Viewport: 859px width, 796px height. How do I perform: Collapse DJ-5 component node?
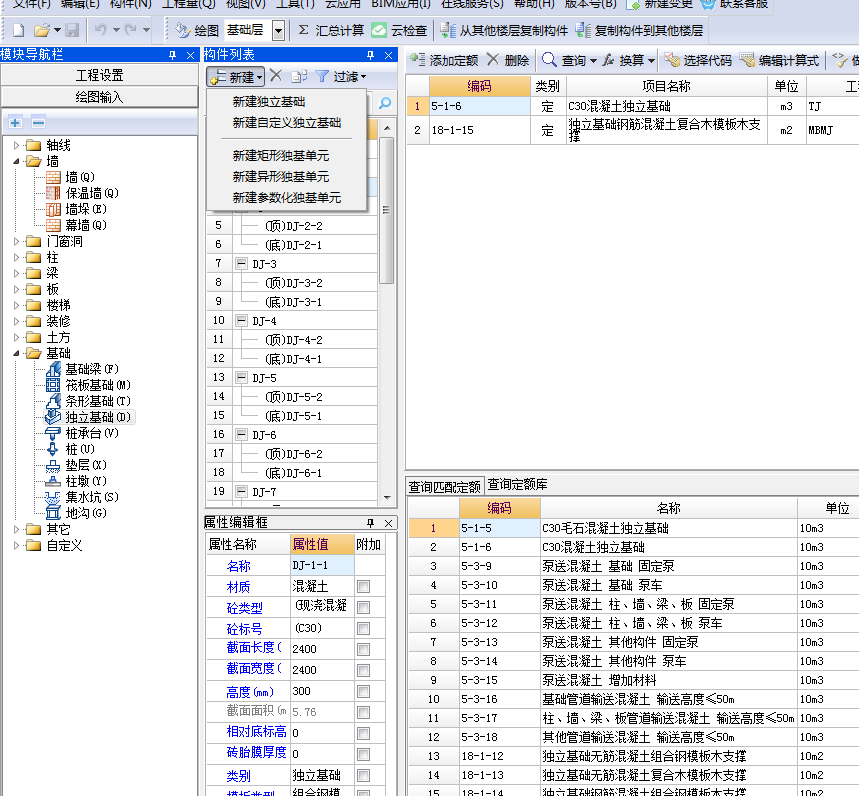pyautogui.click(x=241, y=377)
